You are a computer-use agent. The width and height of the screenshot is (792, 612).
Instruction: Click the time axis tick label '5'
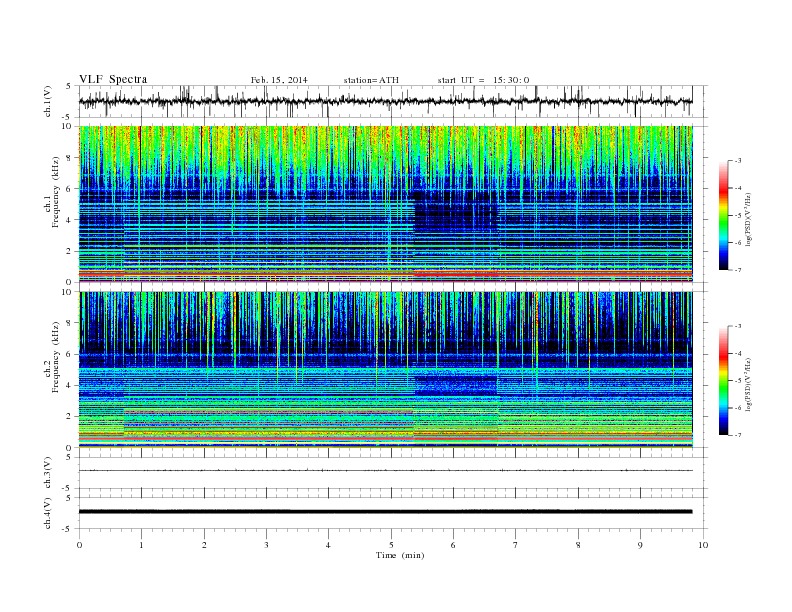391,545
